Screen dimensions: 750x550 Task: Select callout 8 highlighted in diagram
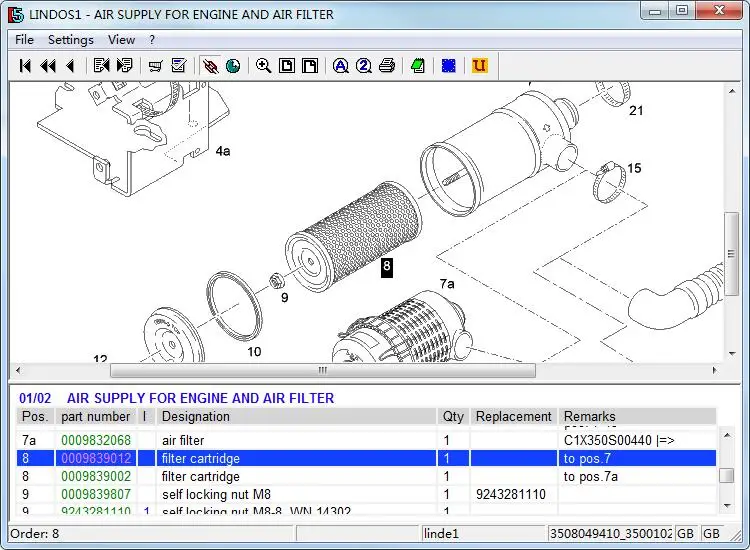(x=387, y=267)
